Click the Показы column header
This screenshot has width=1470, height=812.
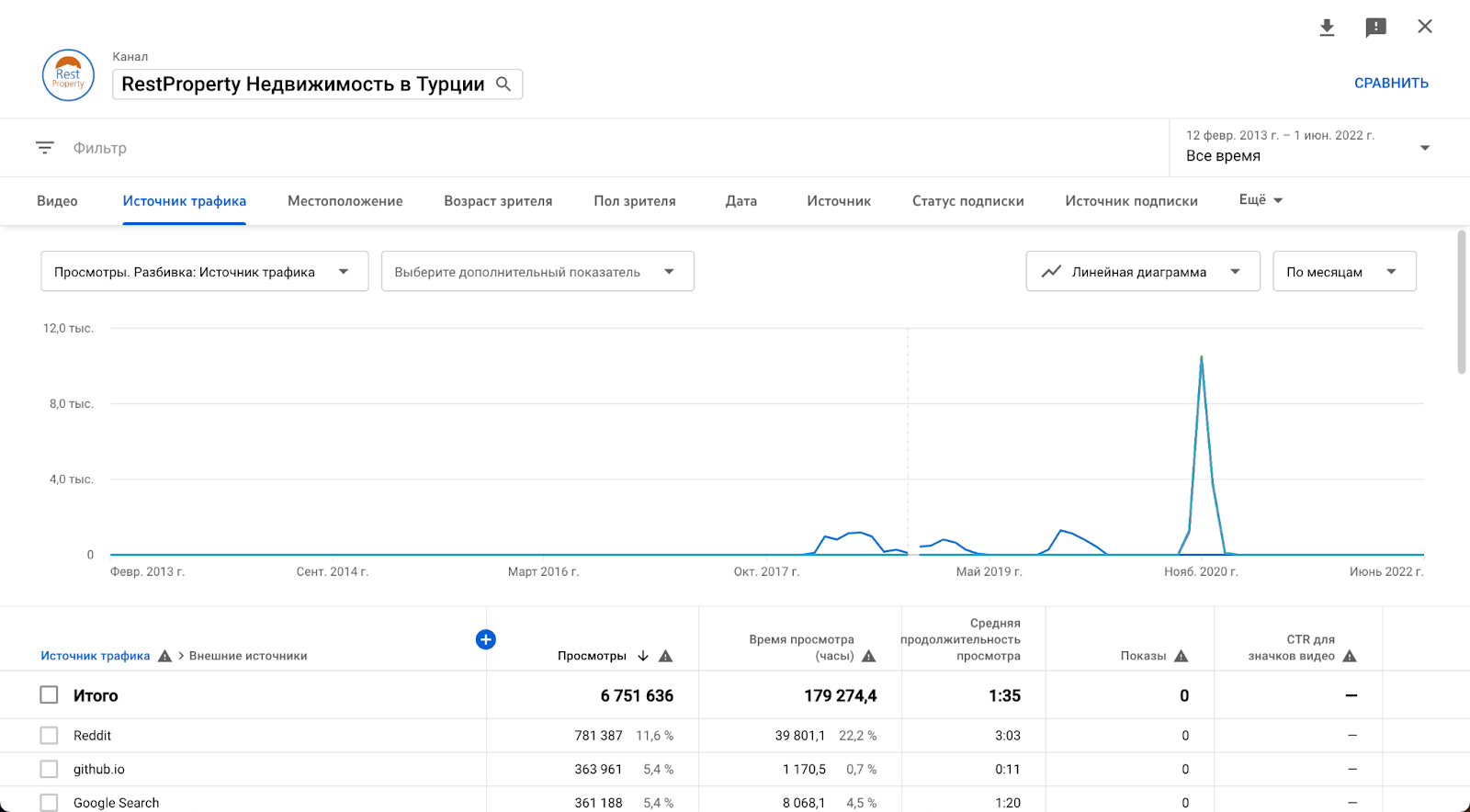(x=1144, y=656)
